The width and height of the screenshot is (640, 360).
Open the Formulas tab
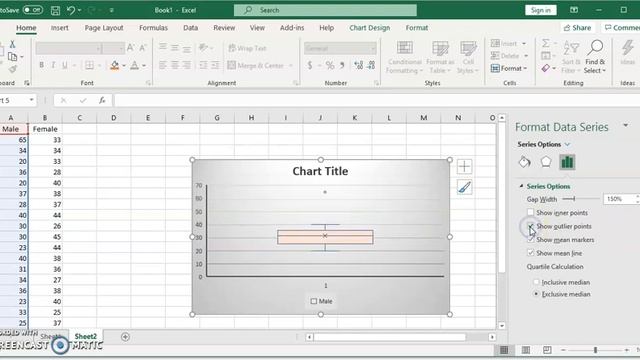153,28
